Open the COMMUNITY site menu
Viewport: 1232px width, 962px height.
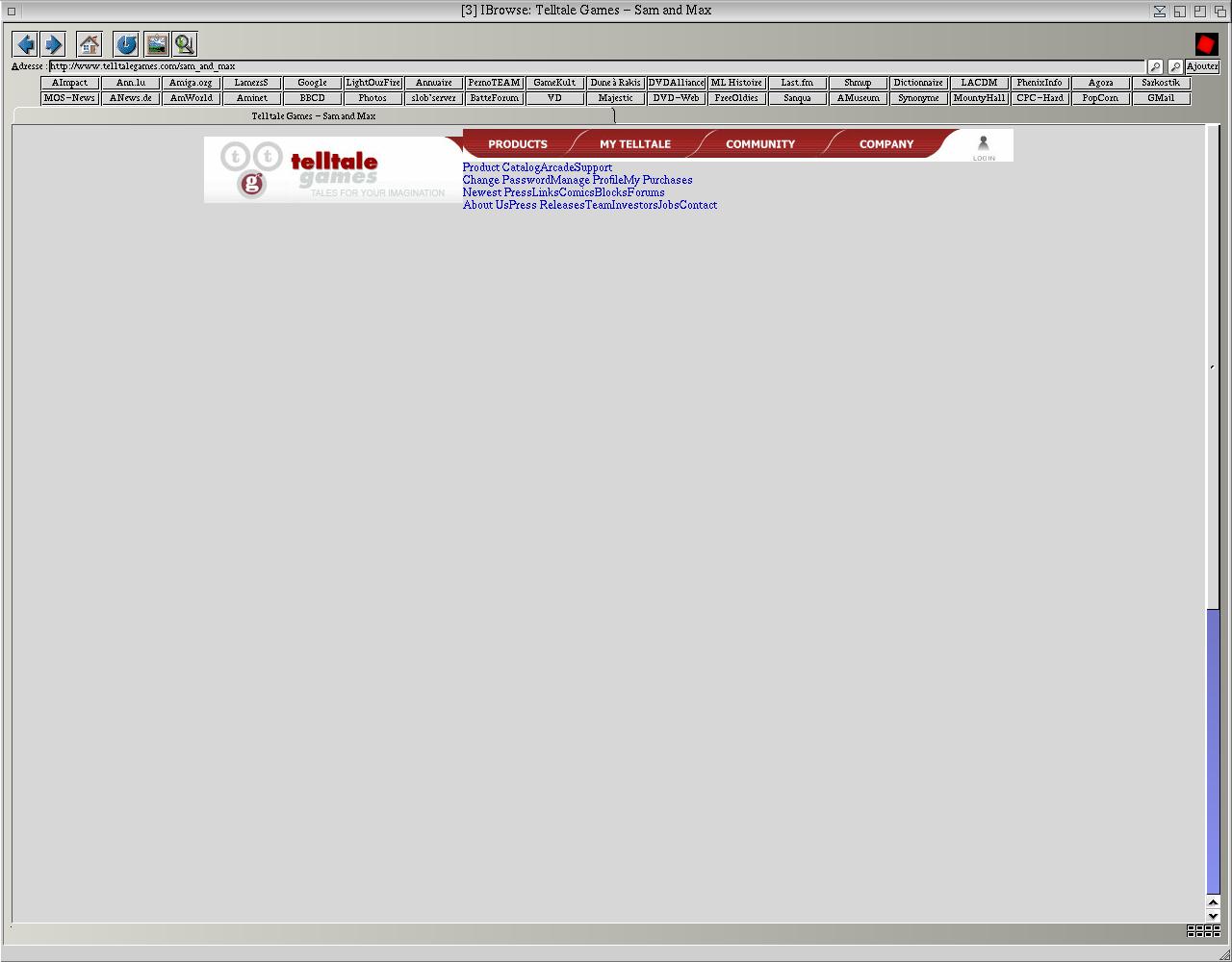760,144
